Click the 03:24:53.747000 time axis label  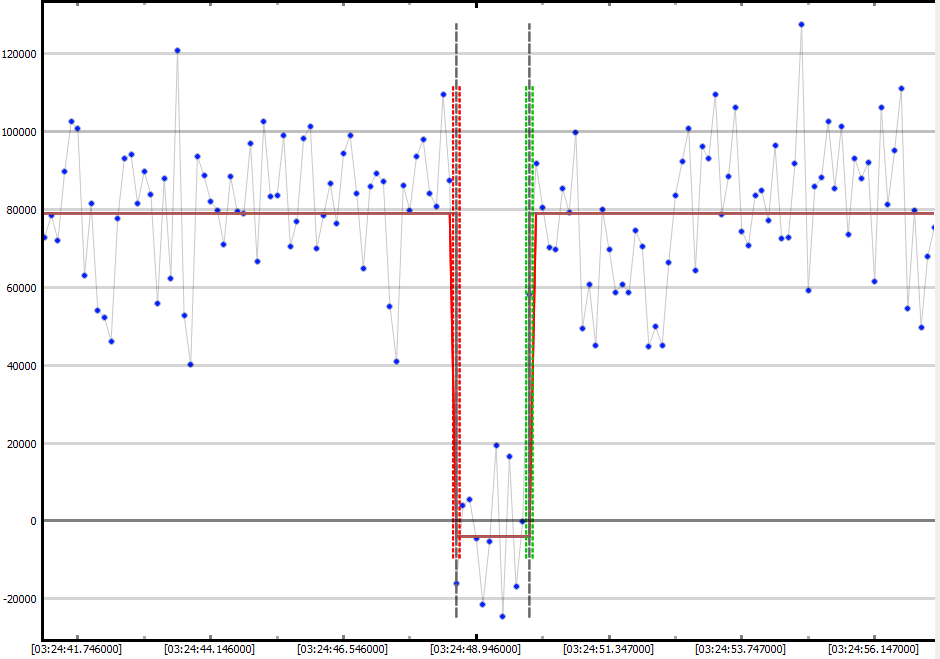pos(740,649)
